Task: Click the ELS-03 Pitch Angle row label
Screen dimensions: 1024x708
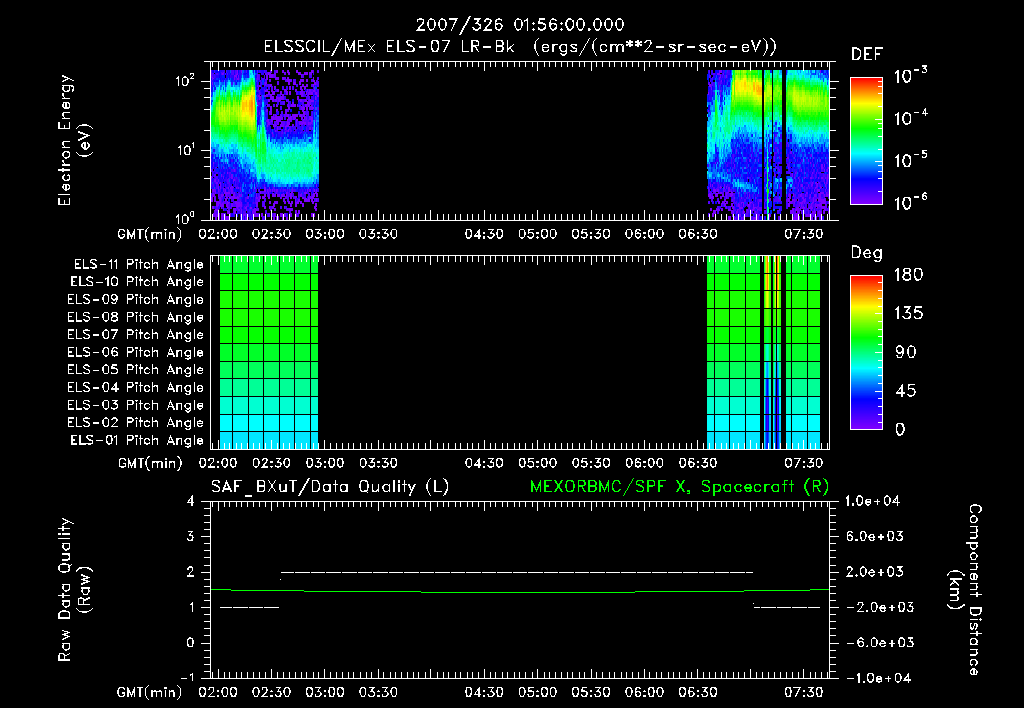Action: click(x=136, y=405)
